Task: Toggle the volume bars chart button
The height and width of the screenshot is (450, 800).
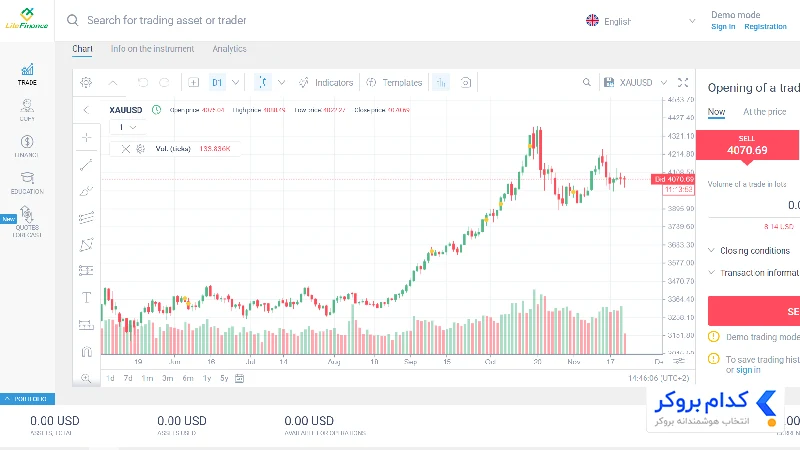Action: point(441,83)
